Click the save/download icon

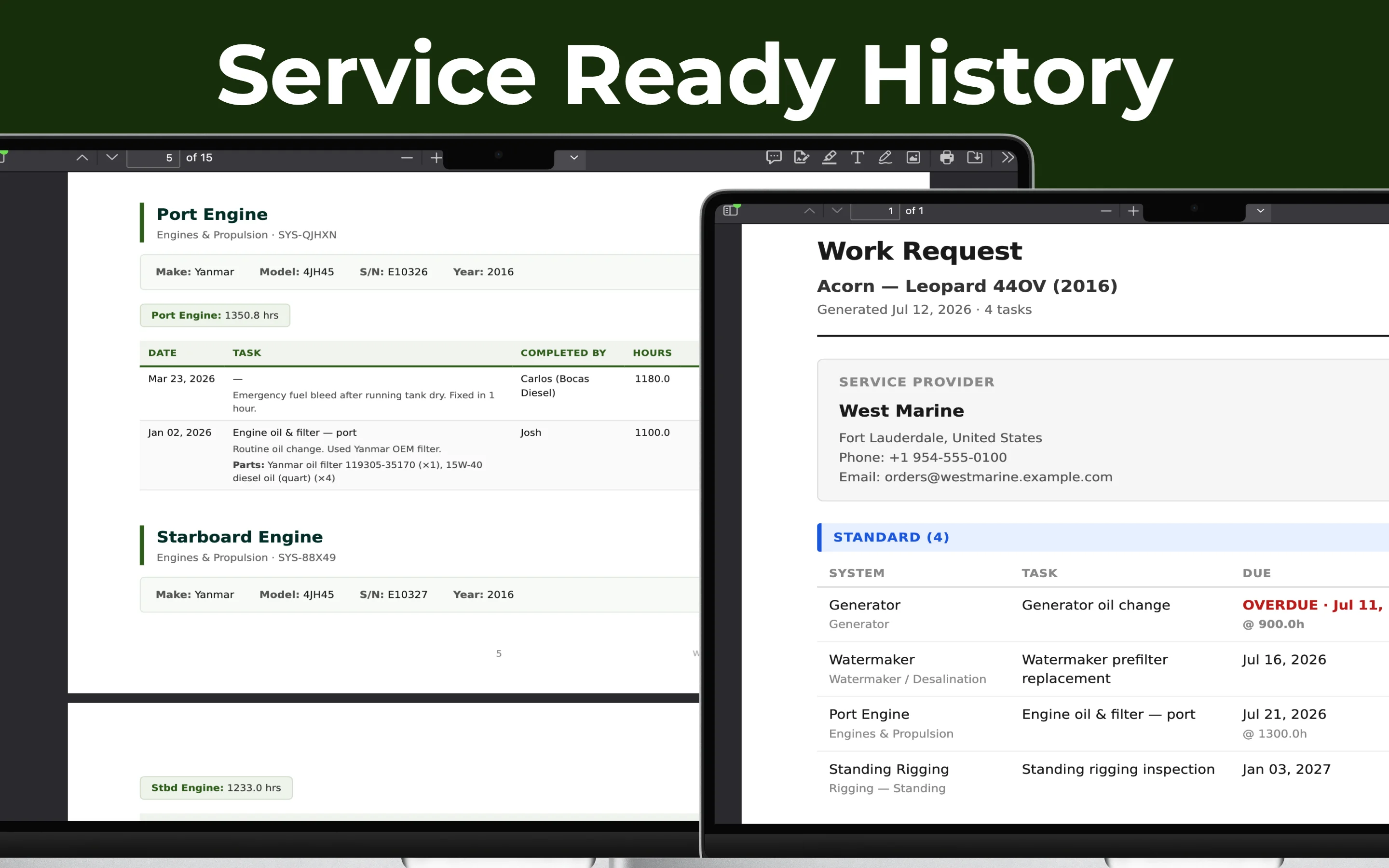pyautogui.click(x=975, y=157)
